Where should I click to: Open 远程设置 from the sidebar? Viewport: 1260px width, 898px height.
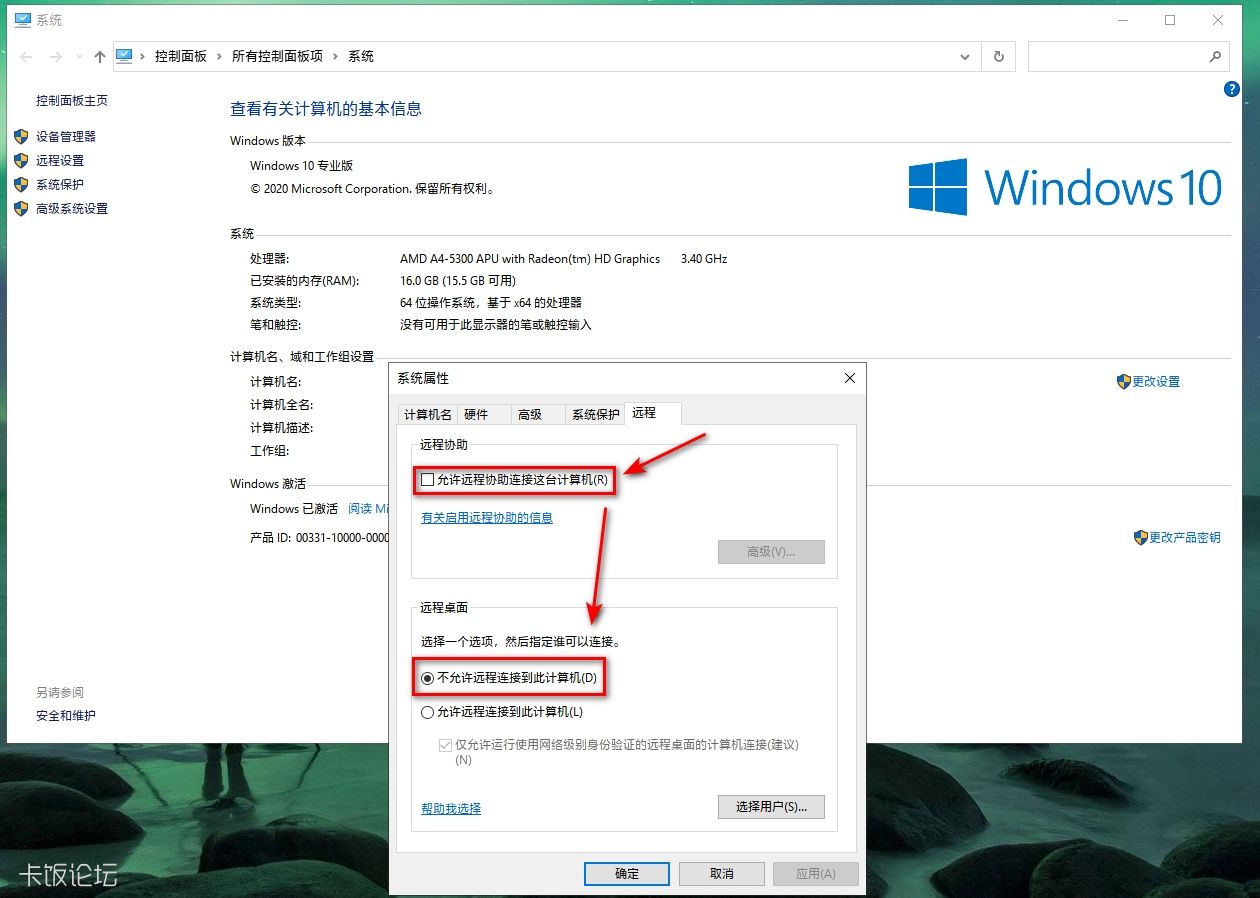[60, 161]
